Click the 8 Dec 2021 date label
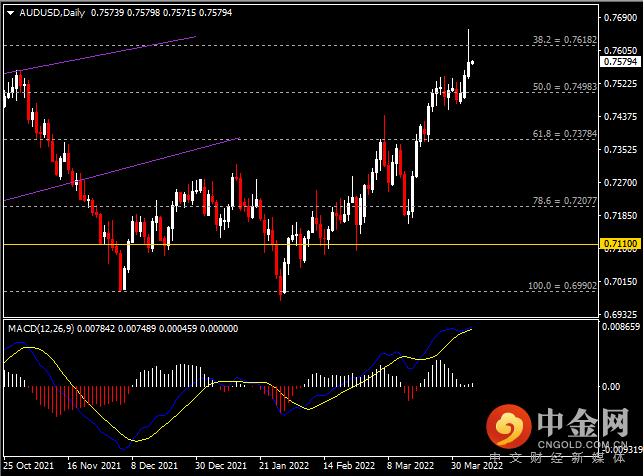This screenshot has height=476, width=643. (154, 466)
